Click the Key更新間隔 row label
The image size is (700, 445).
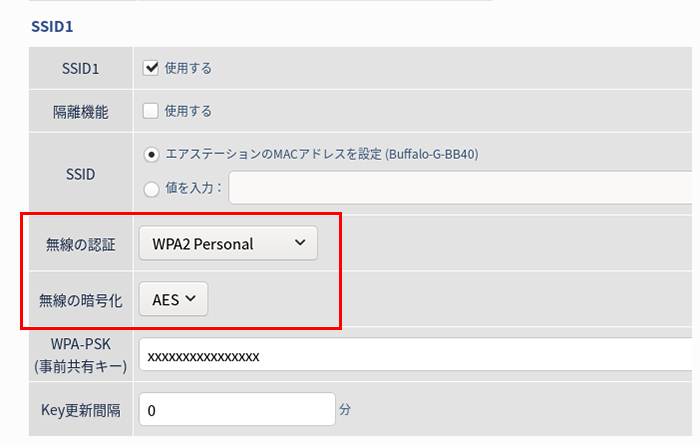click(x=81, y=410)
